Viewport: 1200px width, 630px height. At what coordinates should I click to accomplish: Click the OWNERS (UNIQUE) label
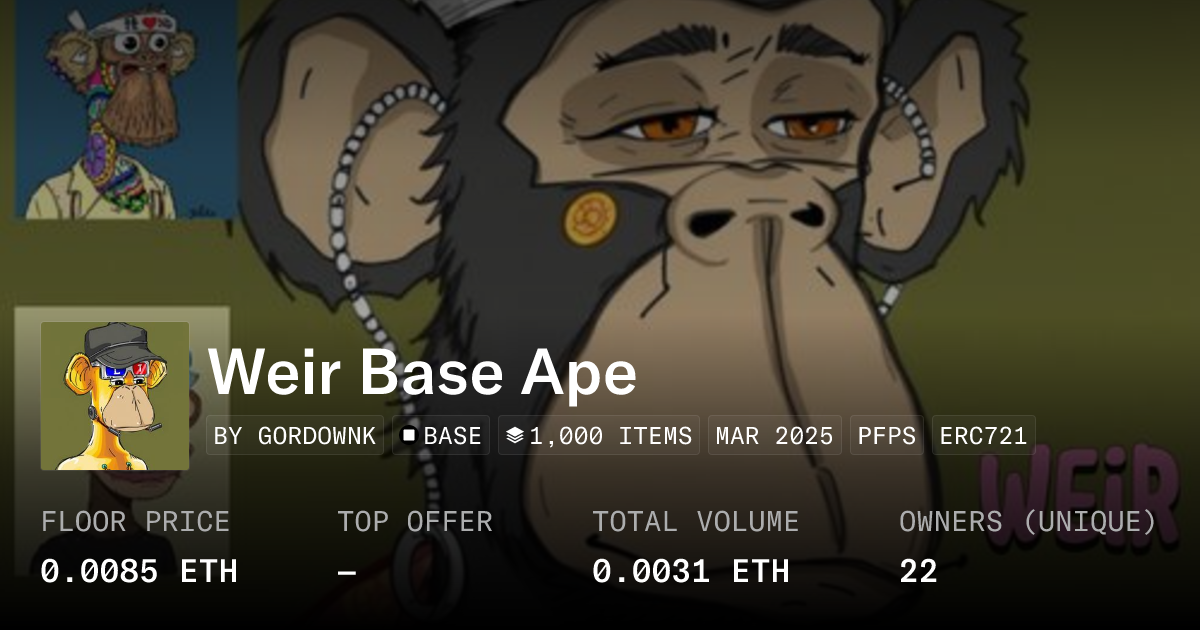pos(1028,522)
